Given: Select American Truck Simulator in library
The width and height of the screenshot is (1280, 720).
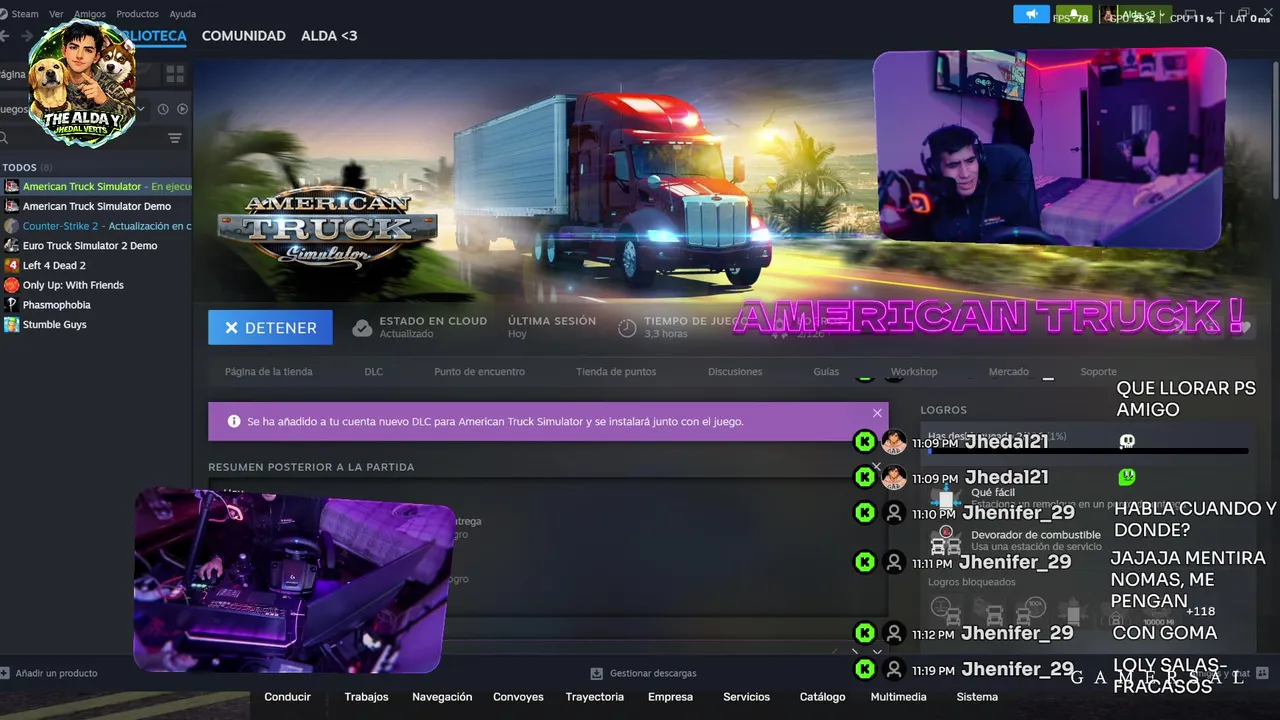Looking at the screenshot, I should tap(96, 186).
